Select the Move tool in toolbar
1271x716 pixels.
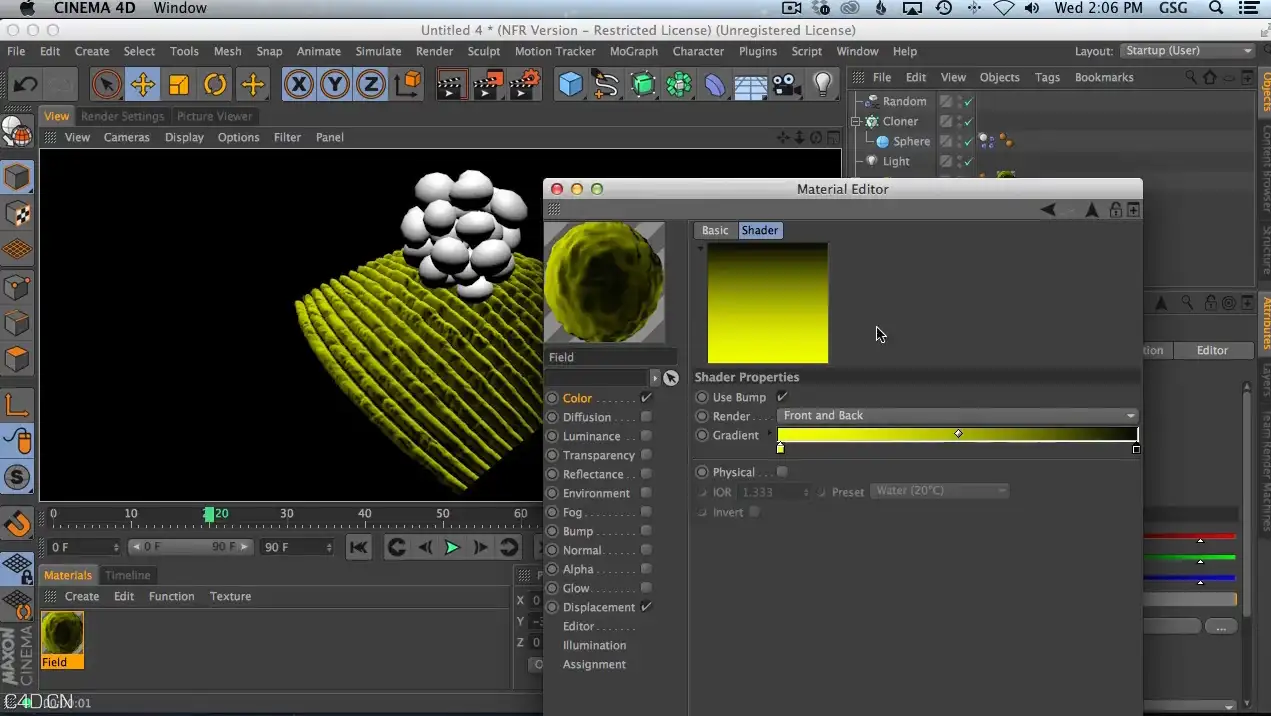coord(143,85)
